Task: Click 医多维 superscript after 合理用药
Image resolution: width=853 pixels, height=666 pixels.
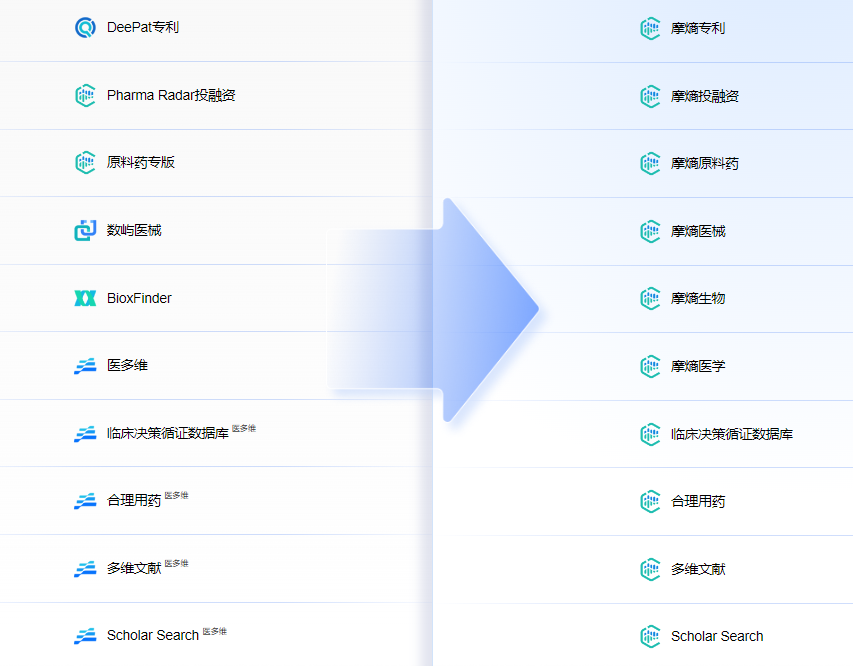Action: click(x=176, y=496)
